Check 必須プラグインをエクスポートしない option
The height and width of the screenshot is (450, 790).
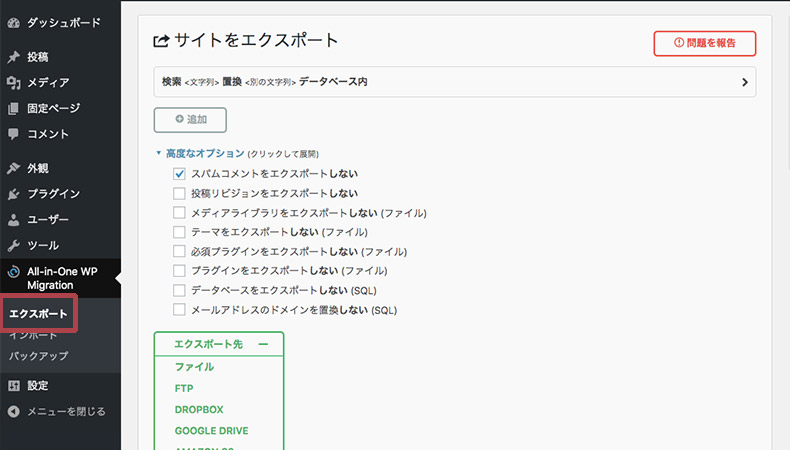point(179,251)
